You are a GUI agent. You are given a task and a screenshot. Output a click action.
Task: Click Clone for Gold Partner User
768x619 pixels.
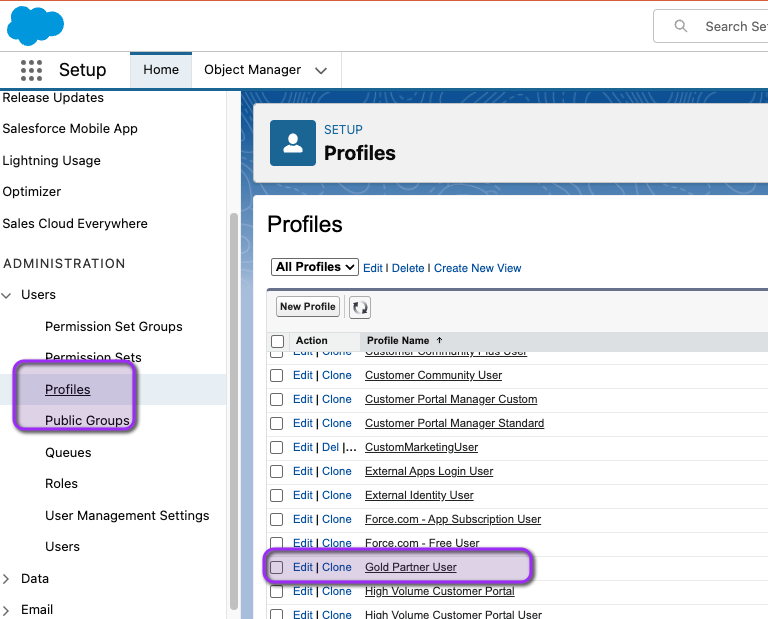(x=336, y=567)
